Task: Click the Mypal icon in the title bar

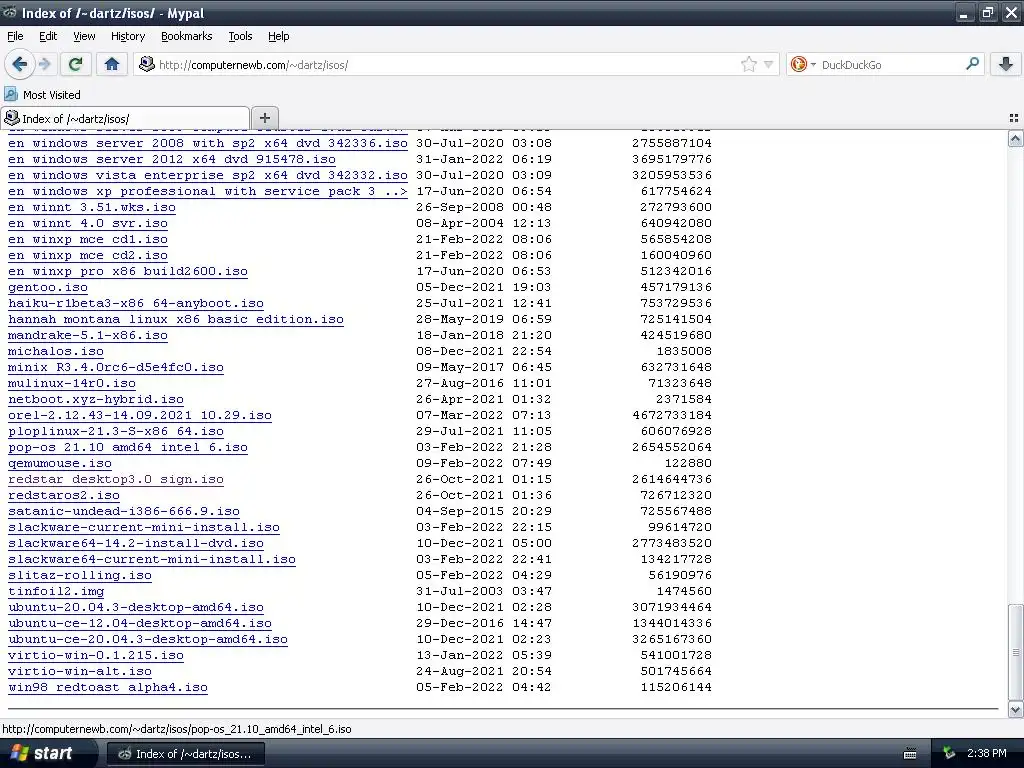Action: [10, 12]
